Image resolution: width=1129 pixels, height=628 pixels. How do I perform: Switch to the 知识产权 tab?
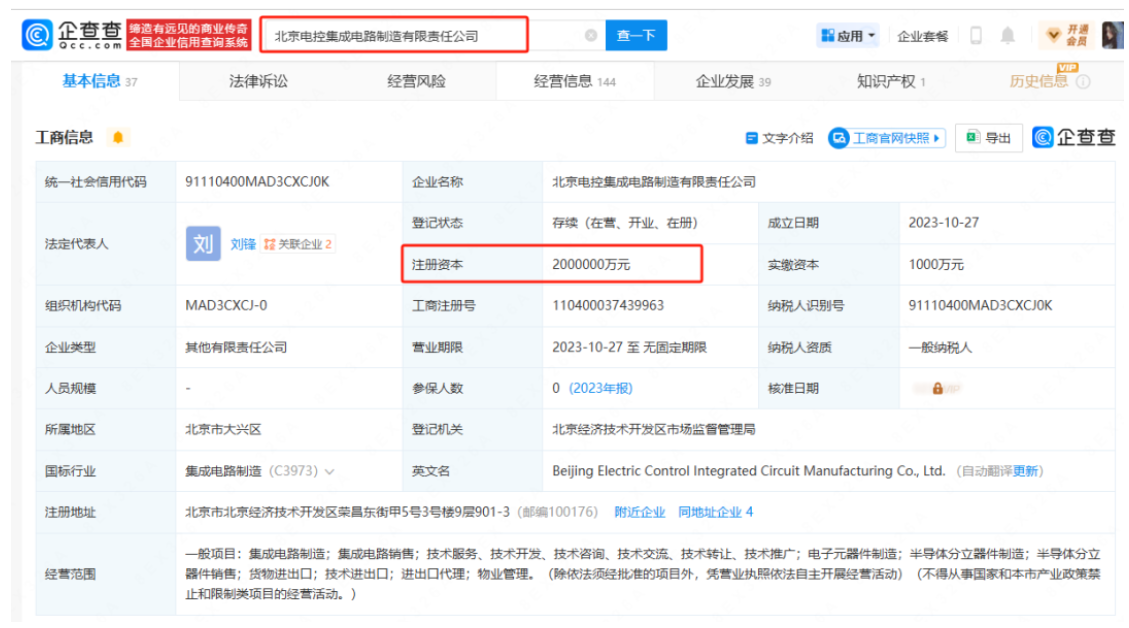pos(891,81)
